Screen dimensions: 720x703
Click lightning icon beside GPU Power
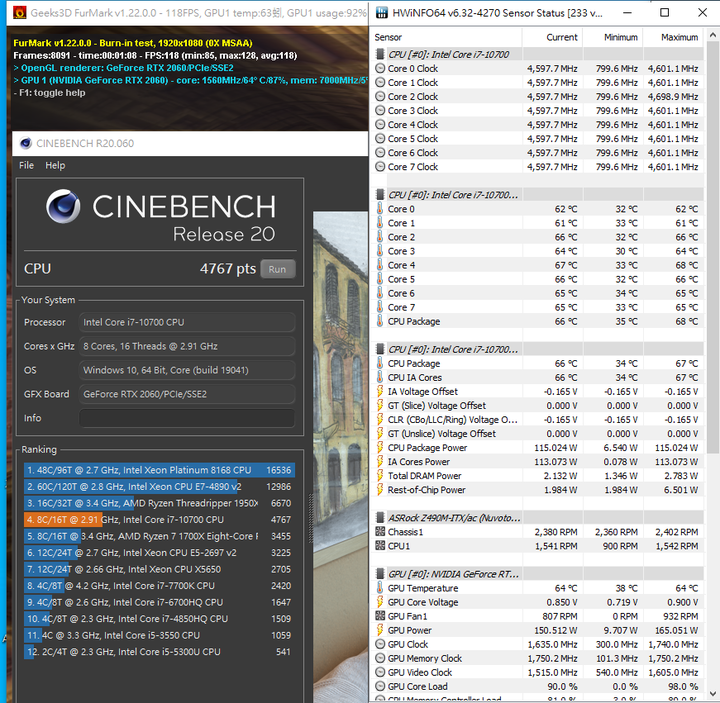pyautogui.click(x=380, y=630)
